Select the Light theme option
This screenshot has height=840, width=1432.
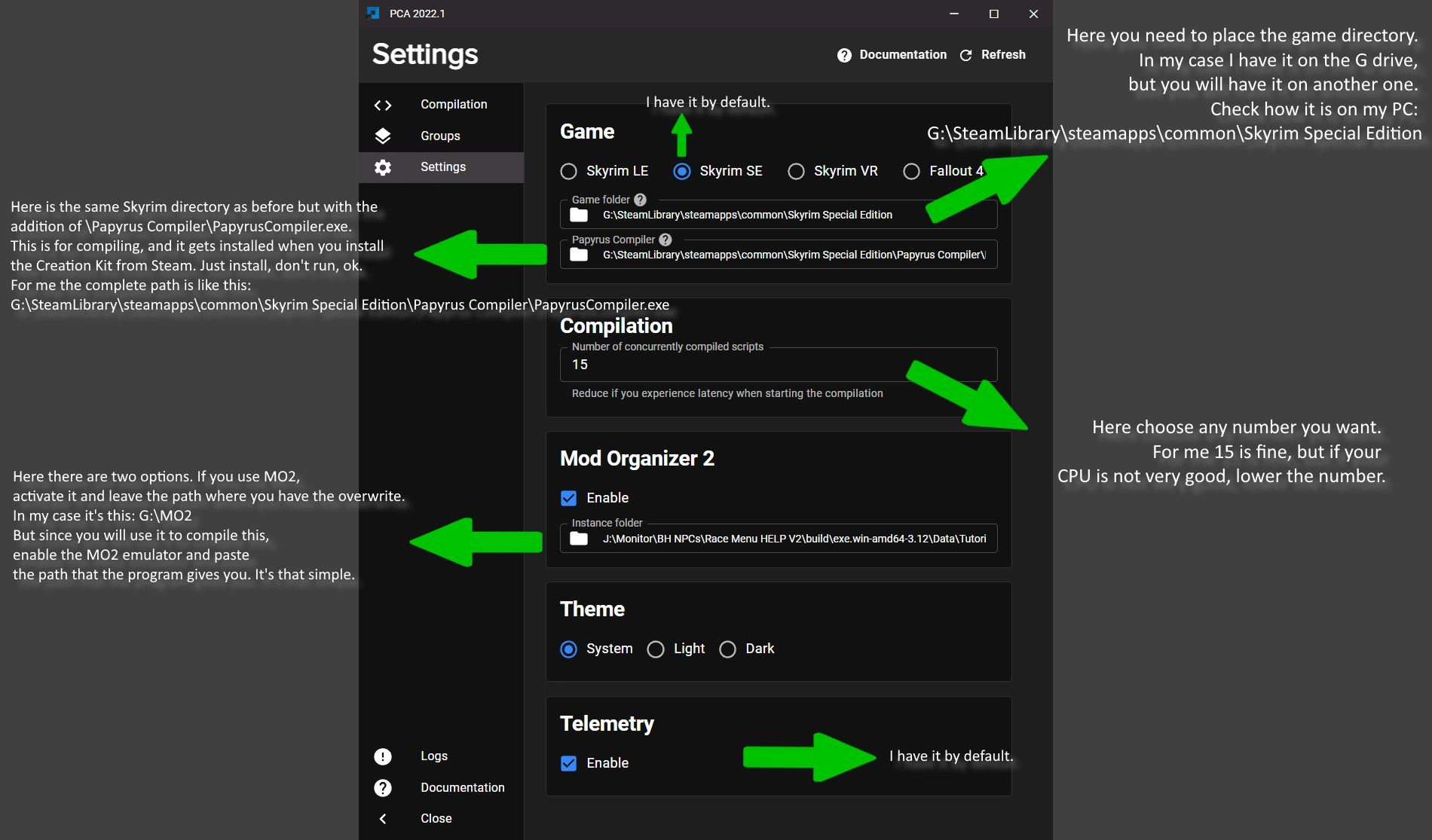656,649
